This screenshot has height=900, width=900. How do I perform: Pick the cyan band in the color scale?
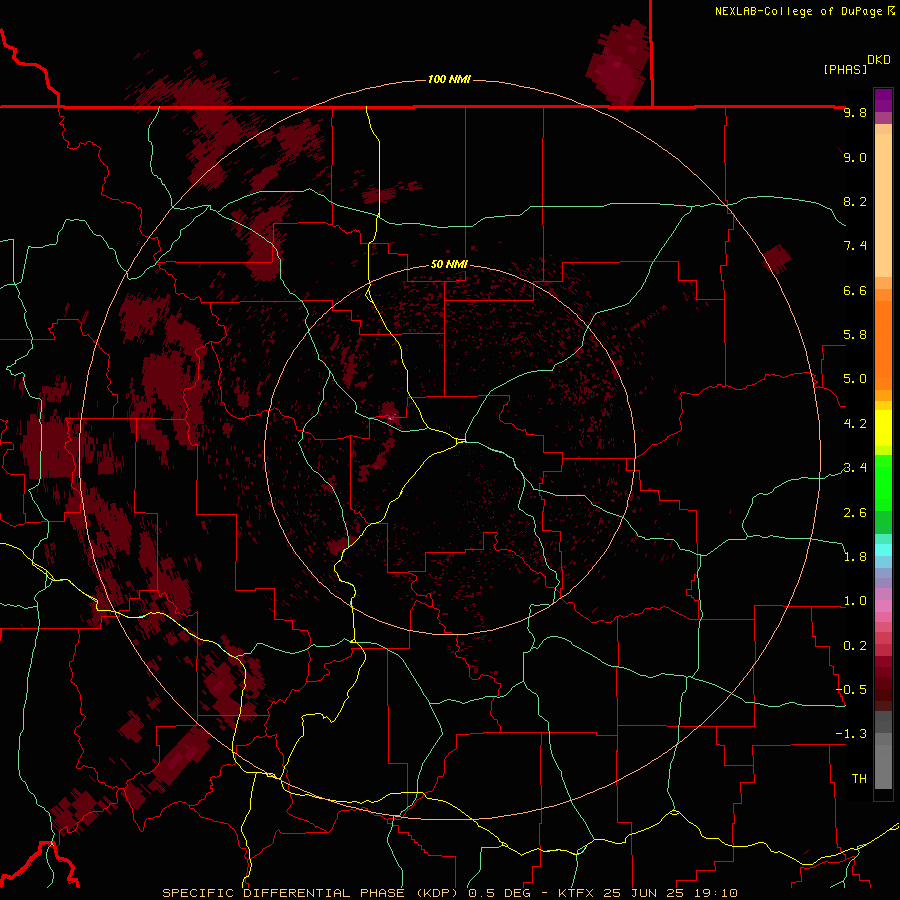tap(883, 550)
